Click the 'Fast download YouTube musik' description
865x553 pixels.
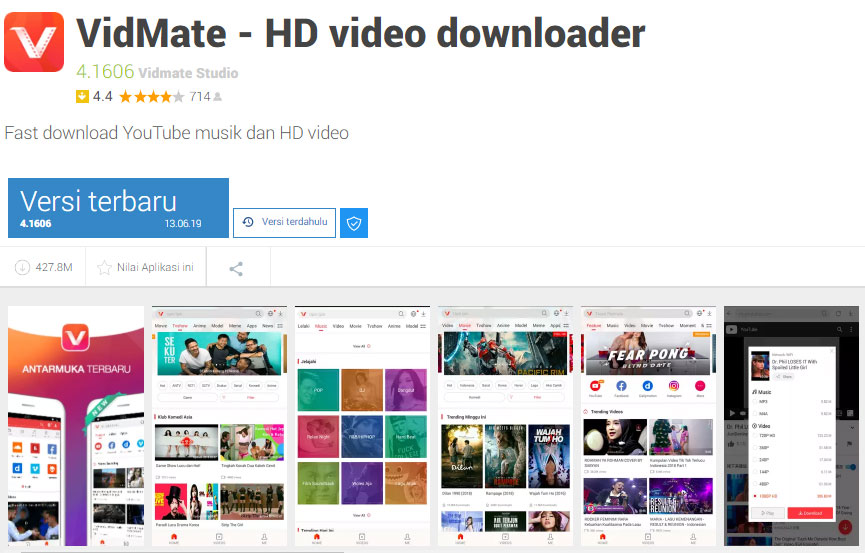tap(177, 133)
